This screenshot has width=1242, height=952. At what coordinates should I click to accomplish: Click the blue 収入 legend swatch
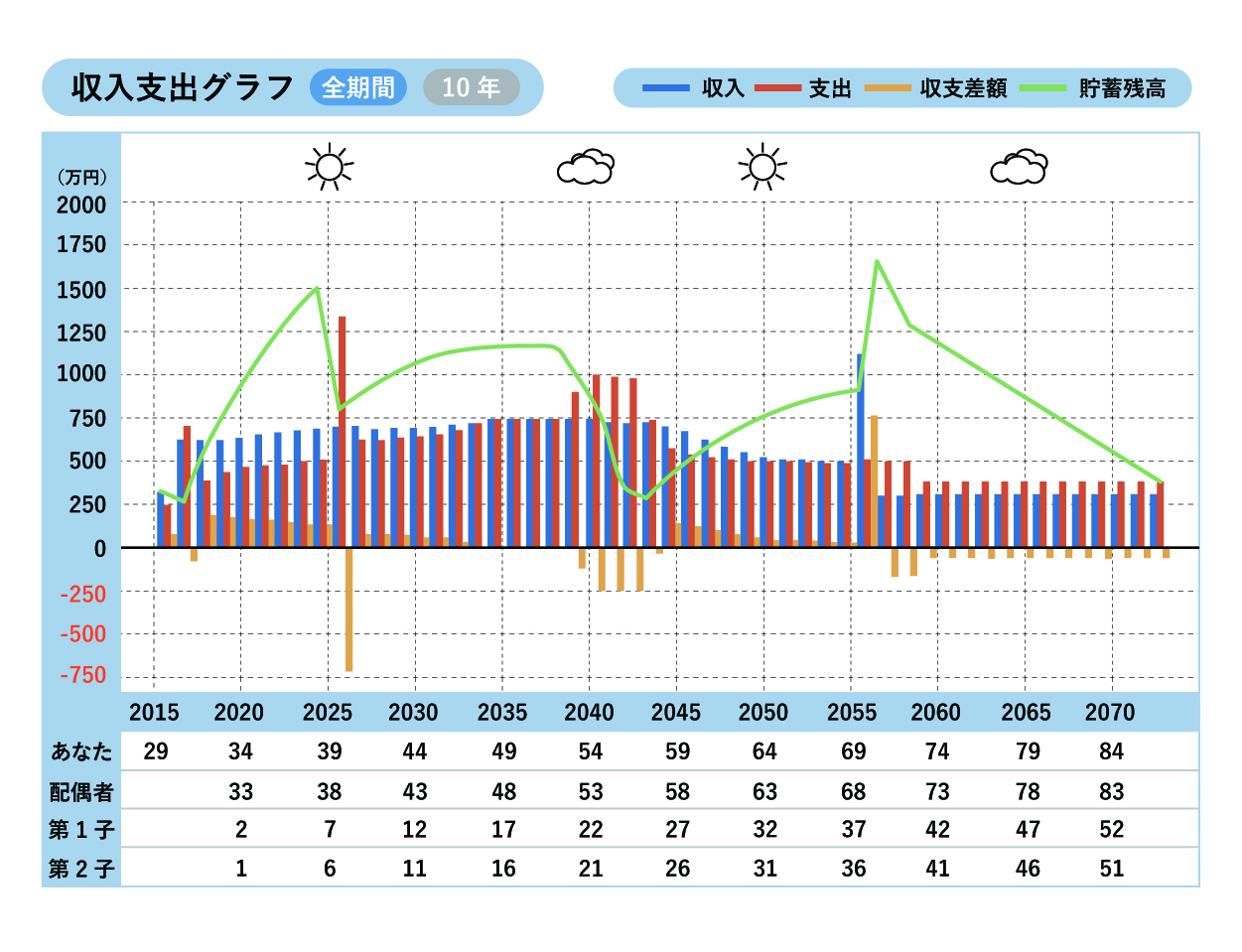666,88
